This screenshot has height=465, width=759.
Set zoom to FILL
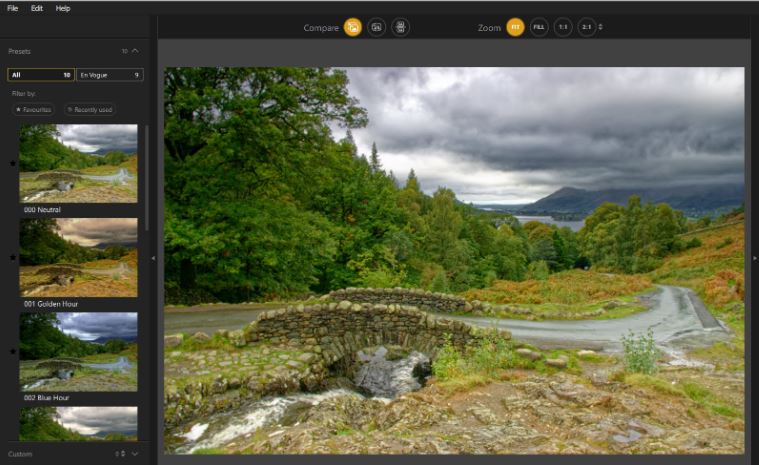pos(539,27)
